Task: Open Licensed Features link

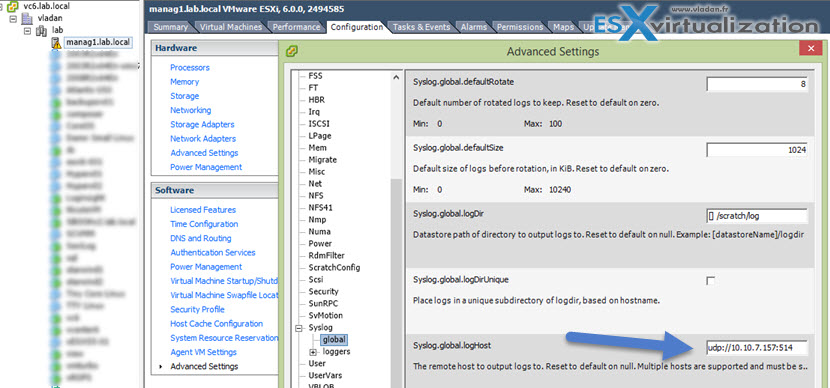Action: tap(203, 210)
